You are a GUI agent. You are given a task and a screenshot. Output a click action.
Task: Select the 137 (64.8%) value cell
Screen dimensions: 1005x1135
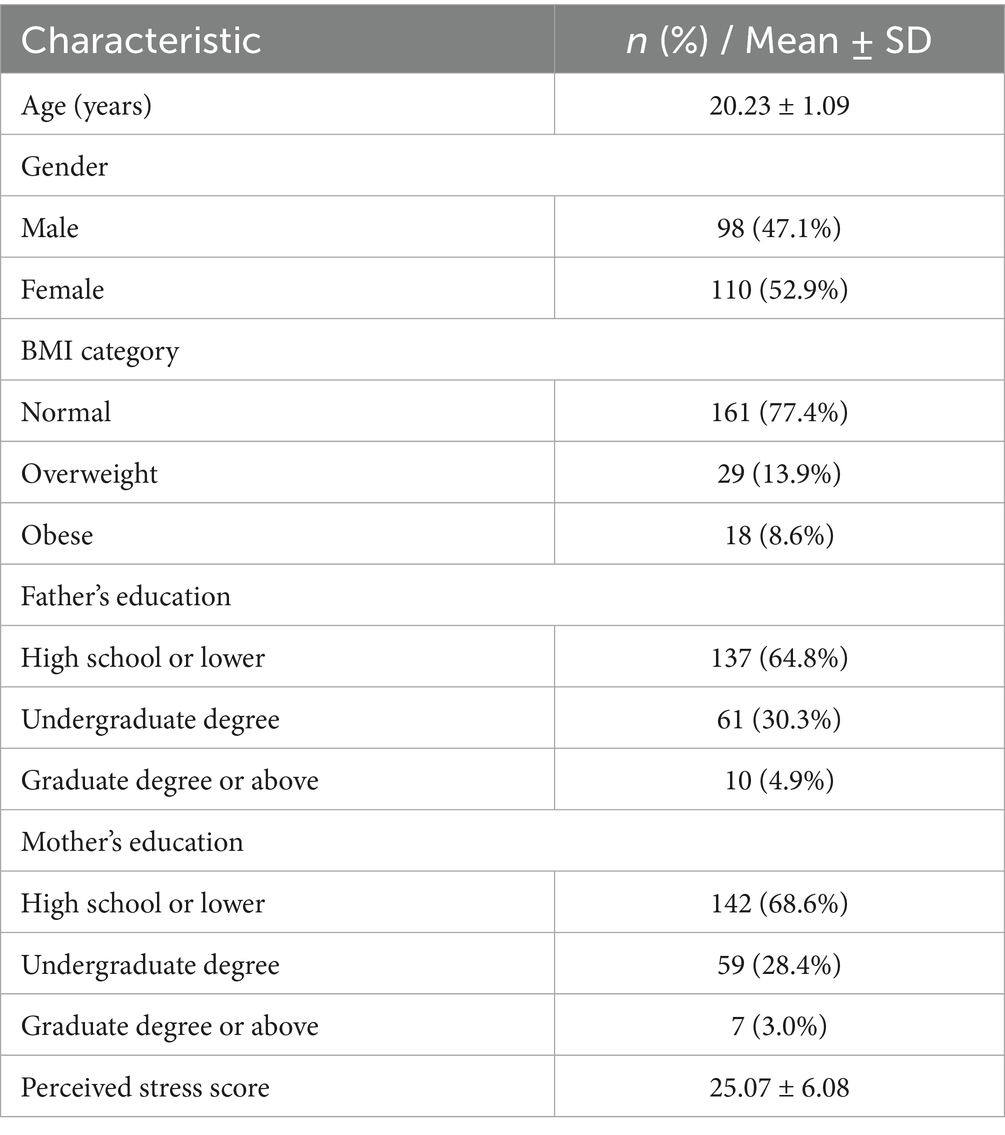tap(779, 658)
